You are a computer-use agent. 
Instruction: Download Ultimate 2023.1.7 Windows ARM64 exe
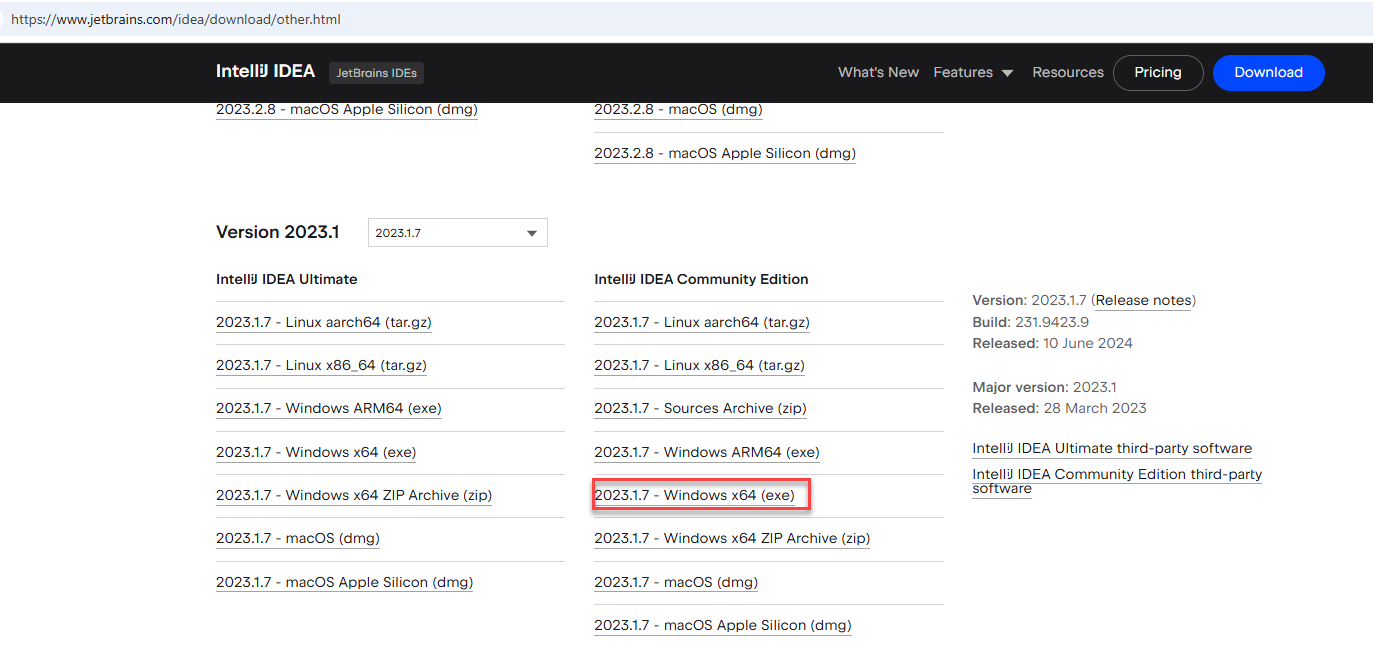pyautogui.click(x=329, y=408)
